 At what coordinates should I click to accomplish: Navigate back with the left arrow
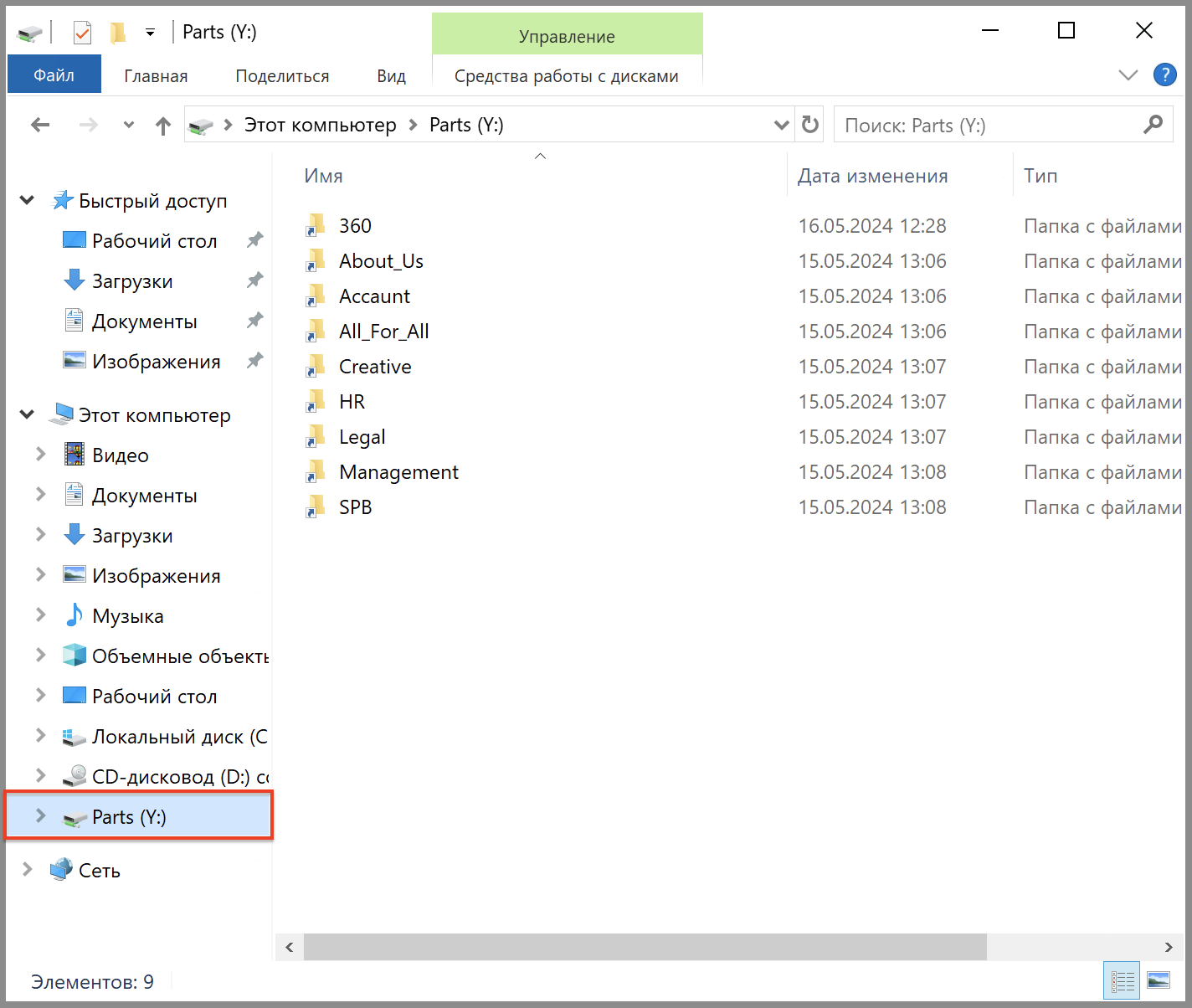40,126
